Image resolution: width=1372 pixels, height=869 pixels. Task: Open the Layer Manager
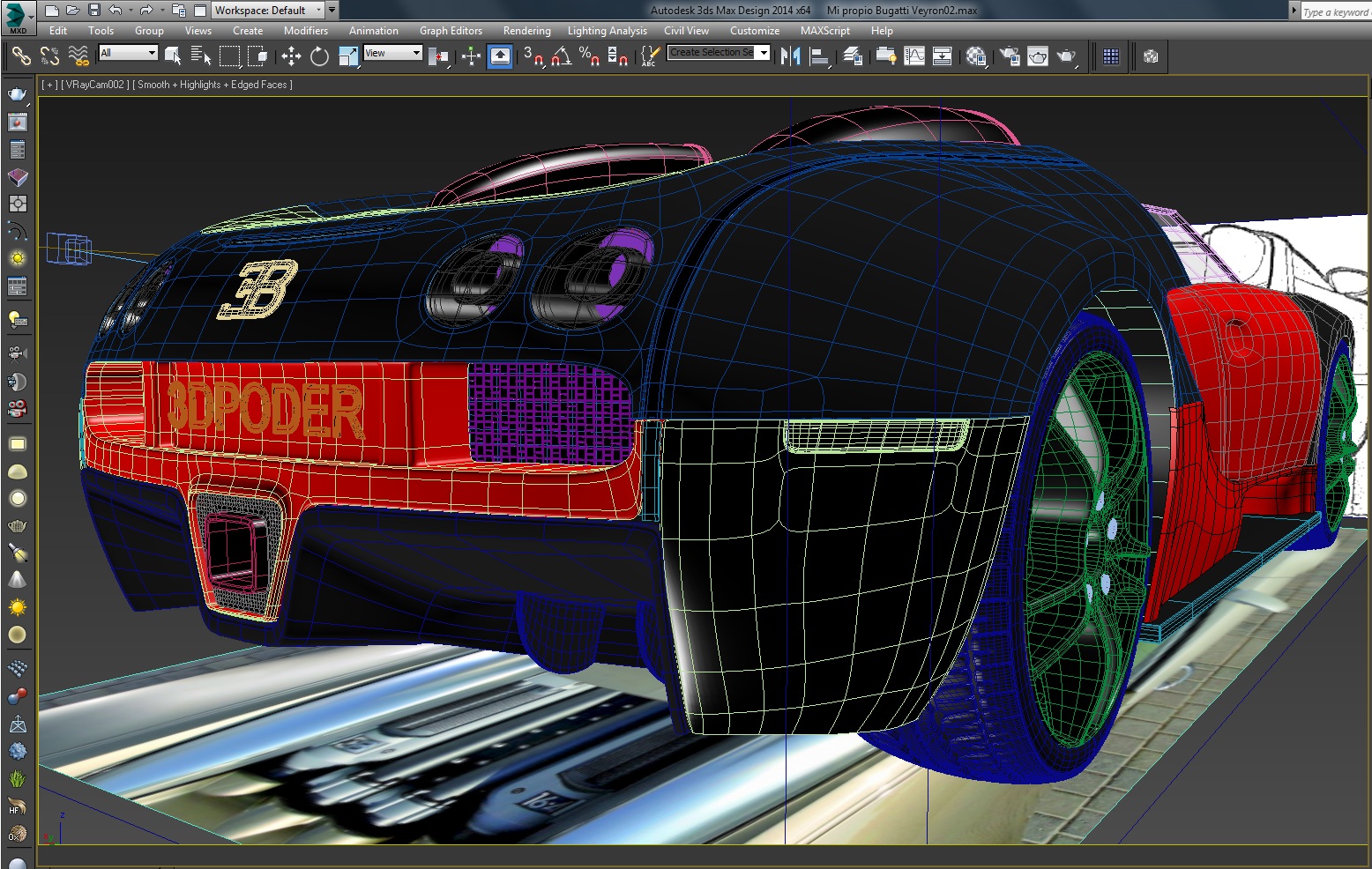(852, 56)
